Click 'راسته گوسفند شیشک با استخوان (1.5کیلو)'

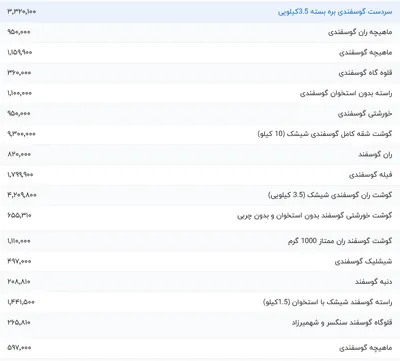[327, 302]
